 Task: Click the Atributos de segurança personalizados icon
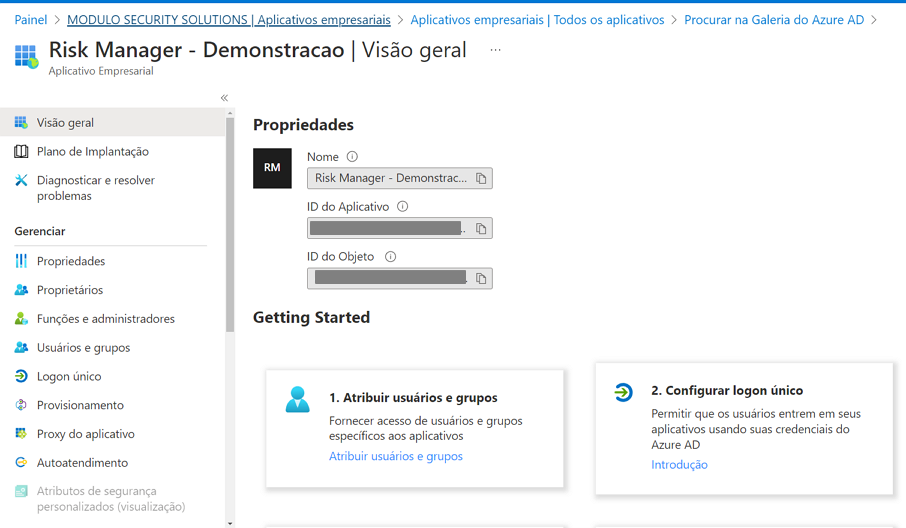21,491
